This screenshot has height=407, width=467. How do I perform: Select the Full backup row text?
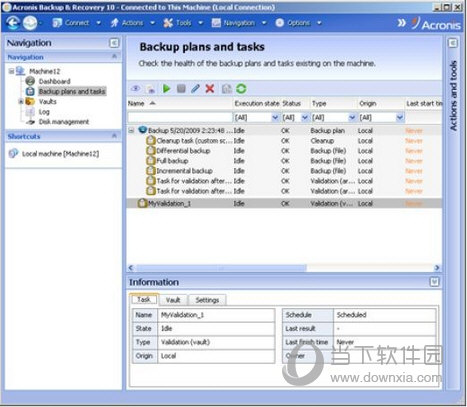[x=172, y=161]
